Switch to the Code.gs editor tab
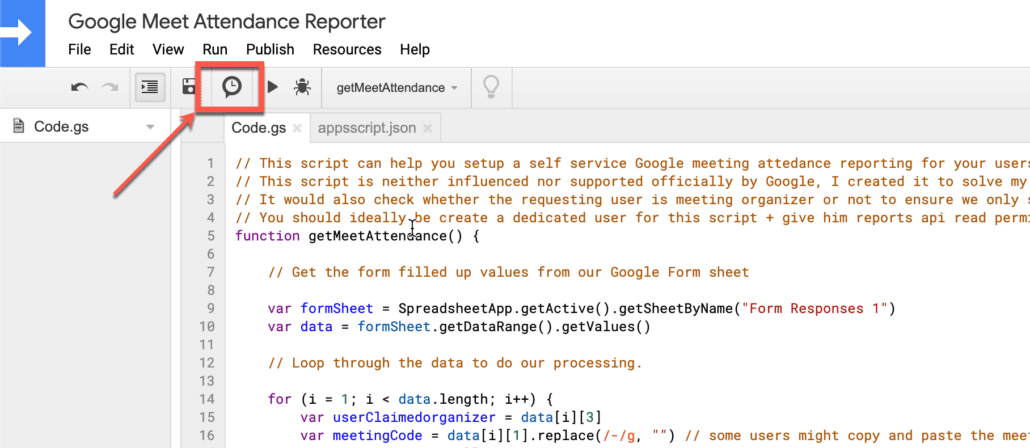The image size is (1030, 448). click(x=259, y=128)
